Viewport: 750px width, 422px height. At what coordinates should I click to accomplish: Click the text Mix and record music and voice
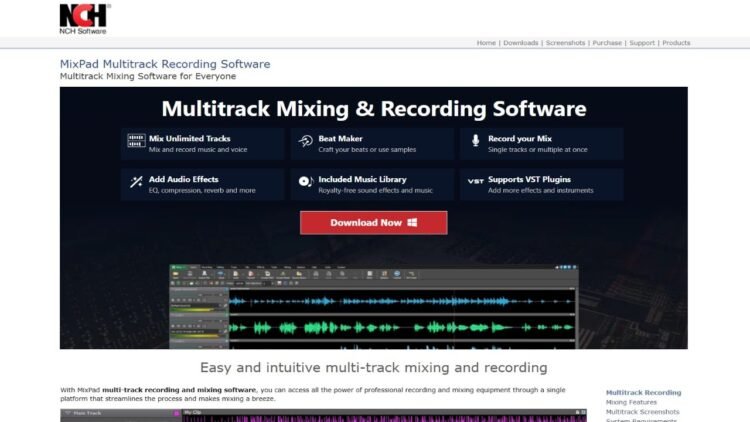point(198,149)
